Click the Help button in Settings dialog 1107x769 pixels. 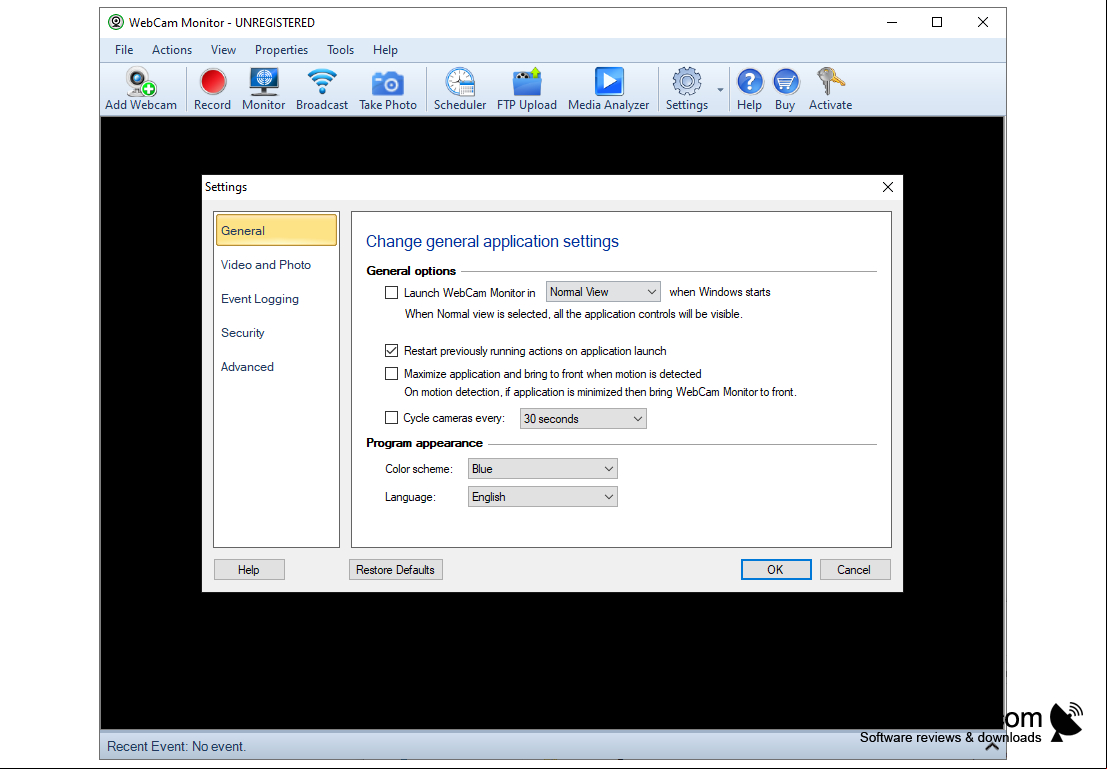pyautogui.click(x=249, y=570)
